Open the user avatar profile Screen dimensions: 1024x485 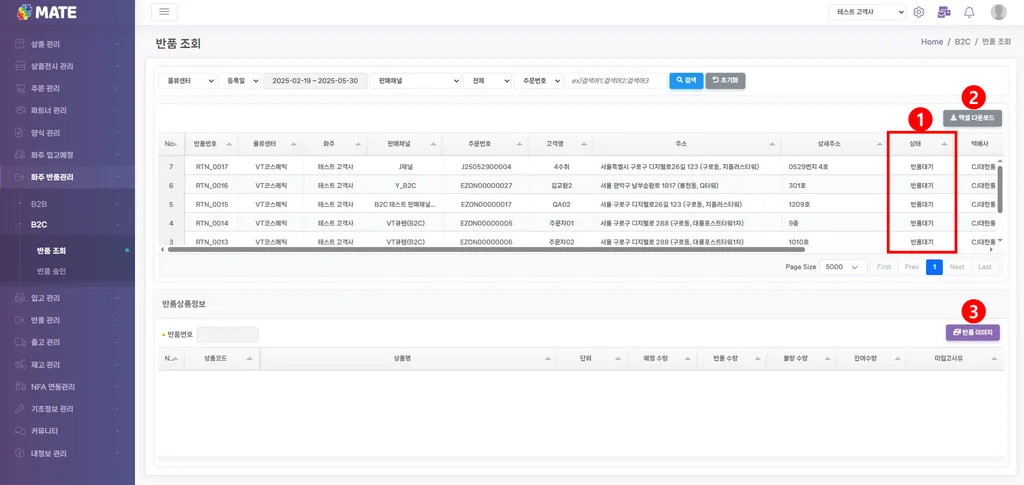pyautogui.click(x=999, y=12)
